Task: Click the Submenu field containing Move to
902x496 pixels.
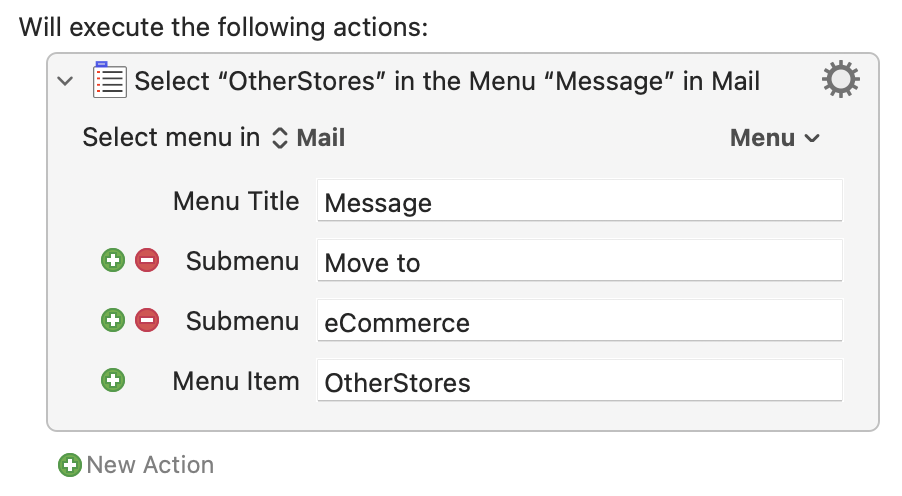Action: tap(580, 261)
